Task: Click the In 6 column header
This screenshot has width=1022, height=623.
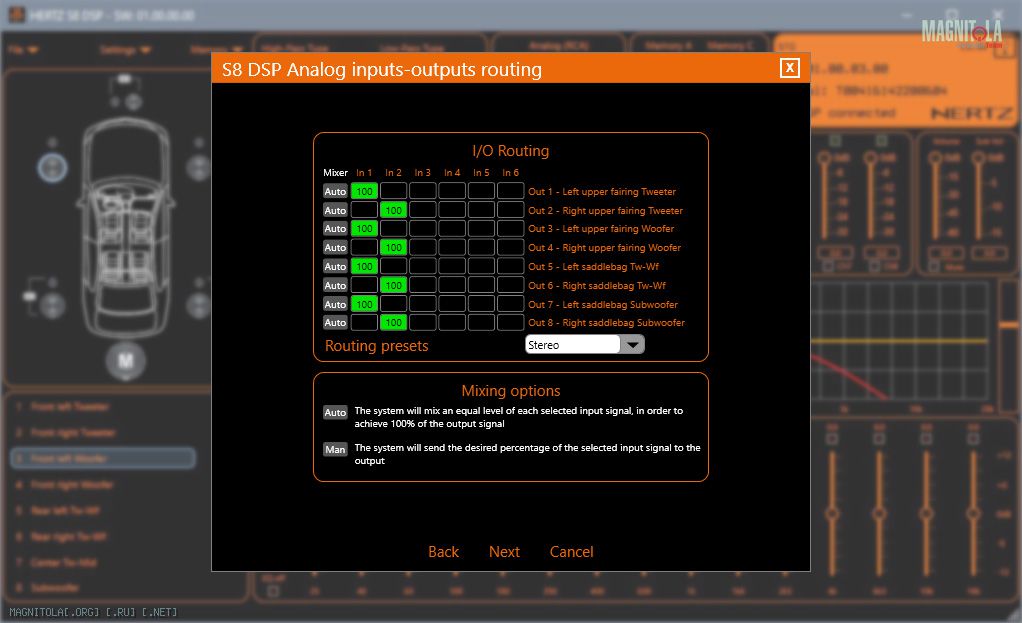Action: [x=510, y=173]
